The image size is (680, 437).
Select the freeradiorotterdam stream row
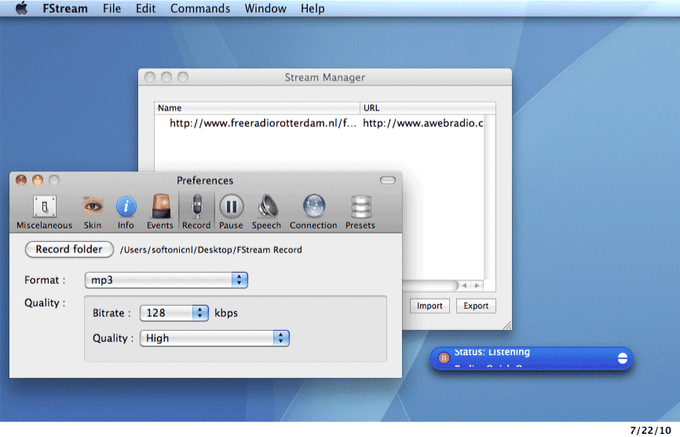click(x=319, y=123)
